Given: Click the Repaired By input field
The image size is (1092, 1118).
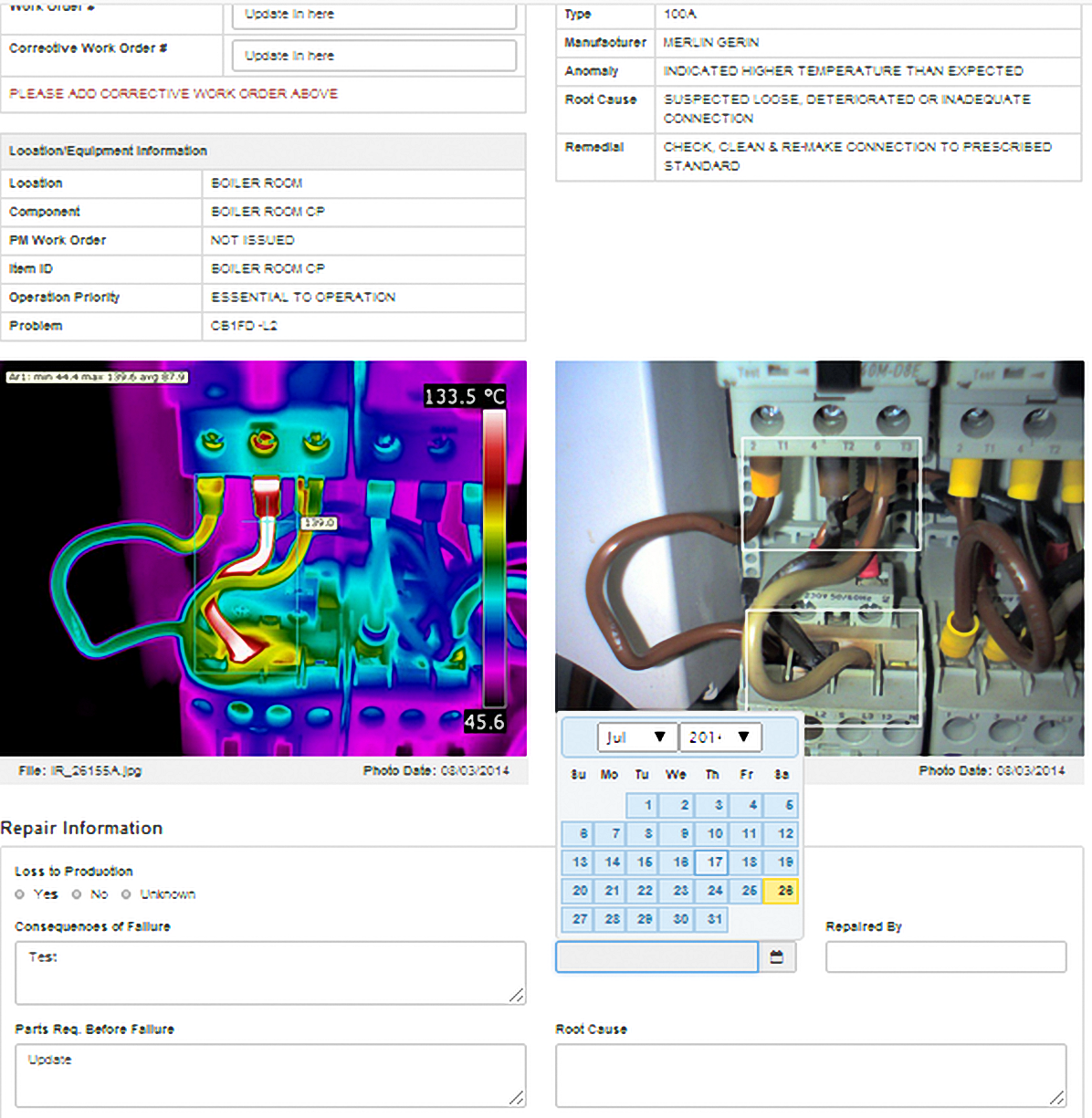Looking at the screenshot, I should (x=946, y=956).
